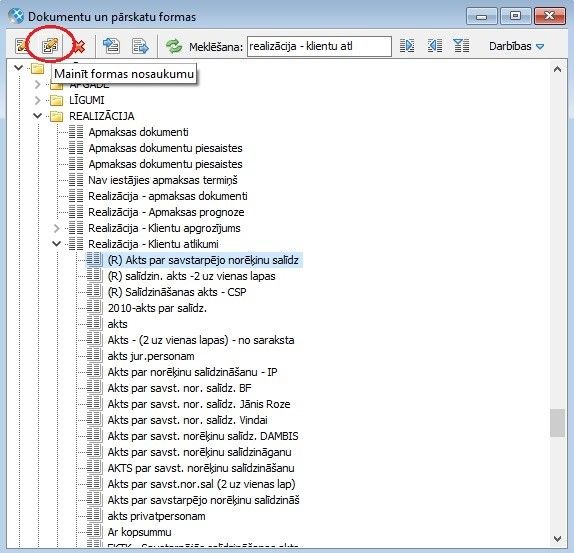
Task: Click form icon beside (R) Salīdzināšanas akts - CSP
Action: click(94, 292)
